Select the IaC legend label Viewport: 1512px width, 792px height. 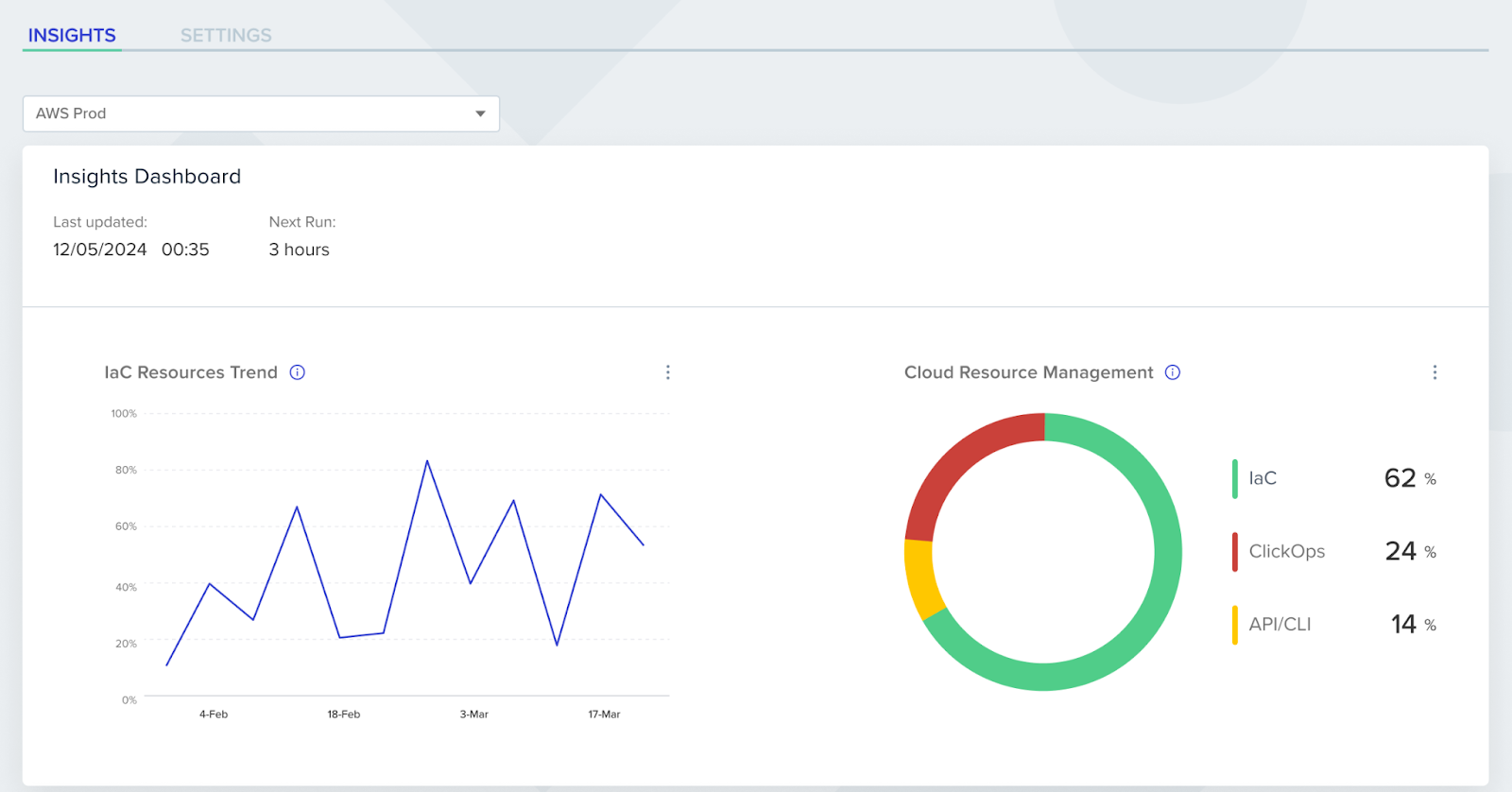[x=1263, y=478]
